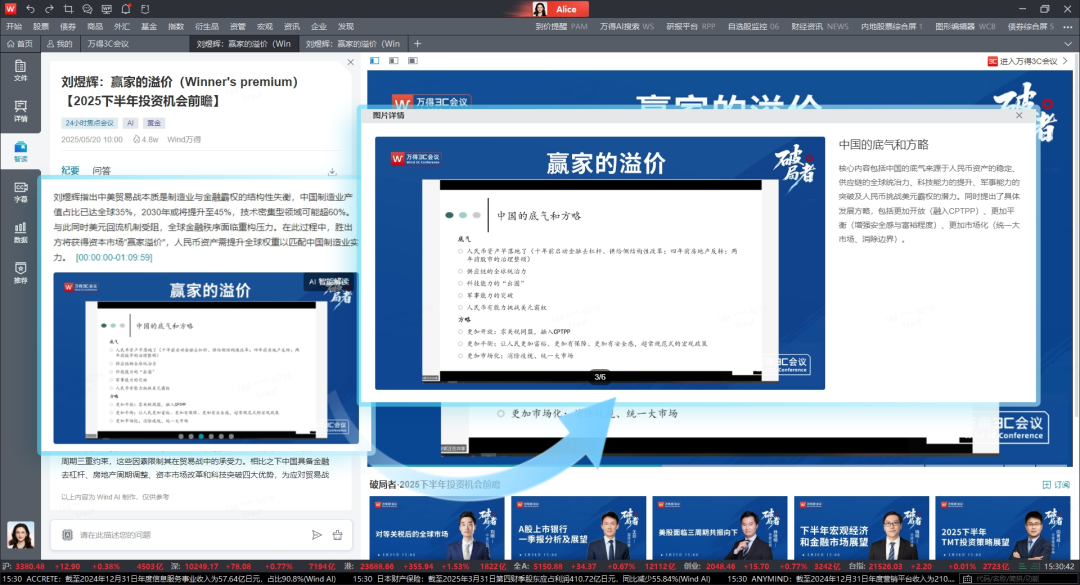Open the 债券 menu
The width and height of the screenshot is (1080, 585).
[x=68, y=26]
